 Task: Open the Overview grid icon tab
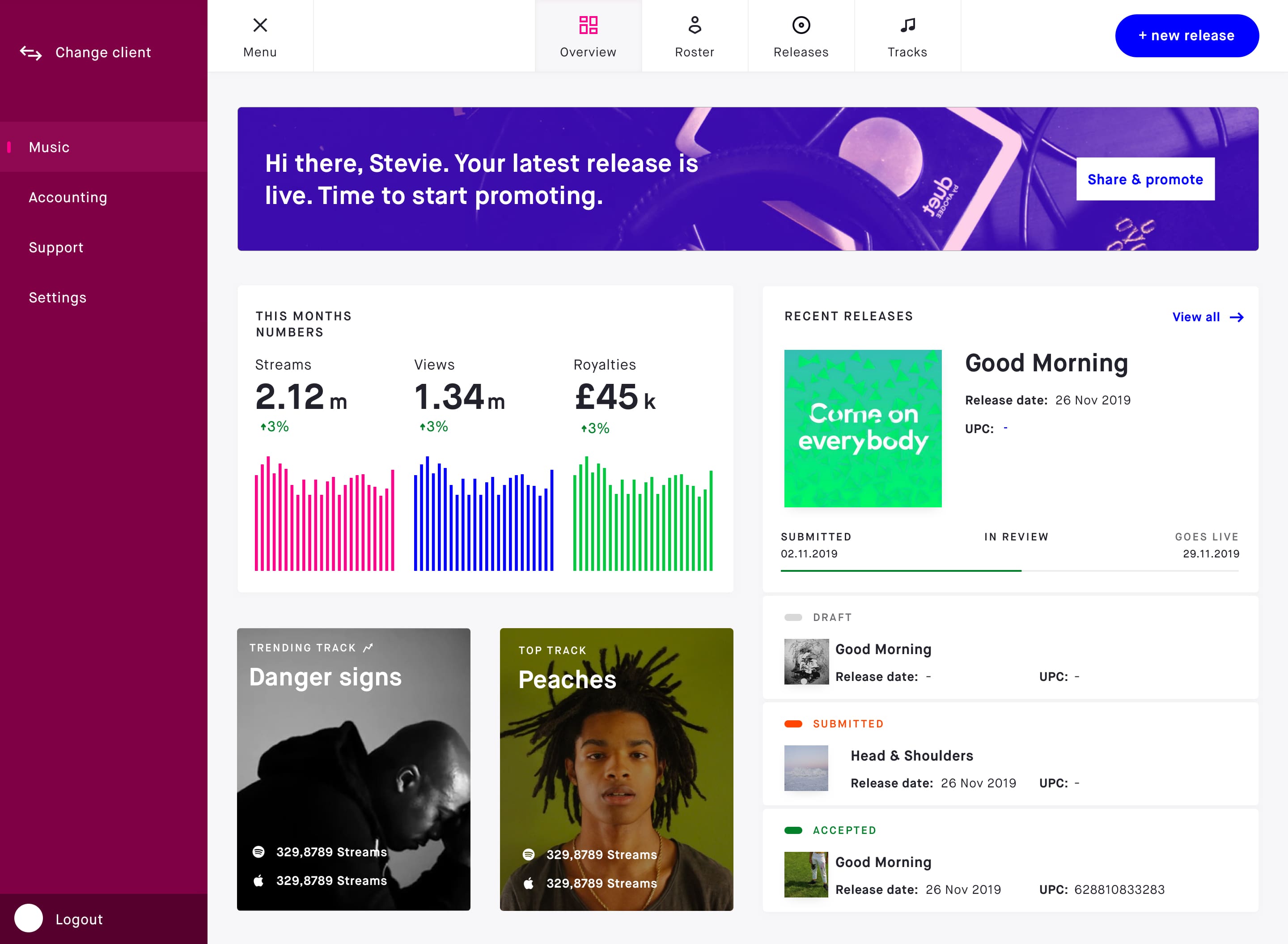click(x=588, y=25)
